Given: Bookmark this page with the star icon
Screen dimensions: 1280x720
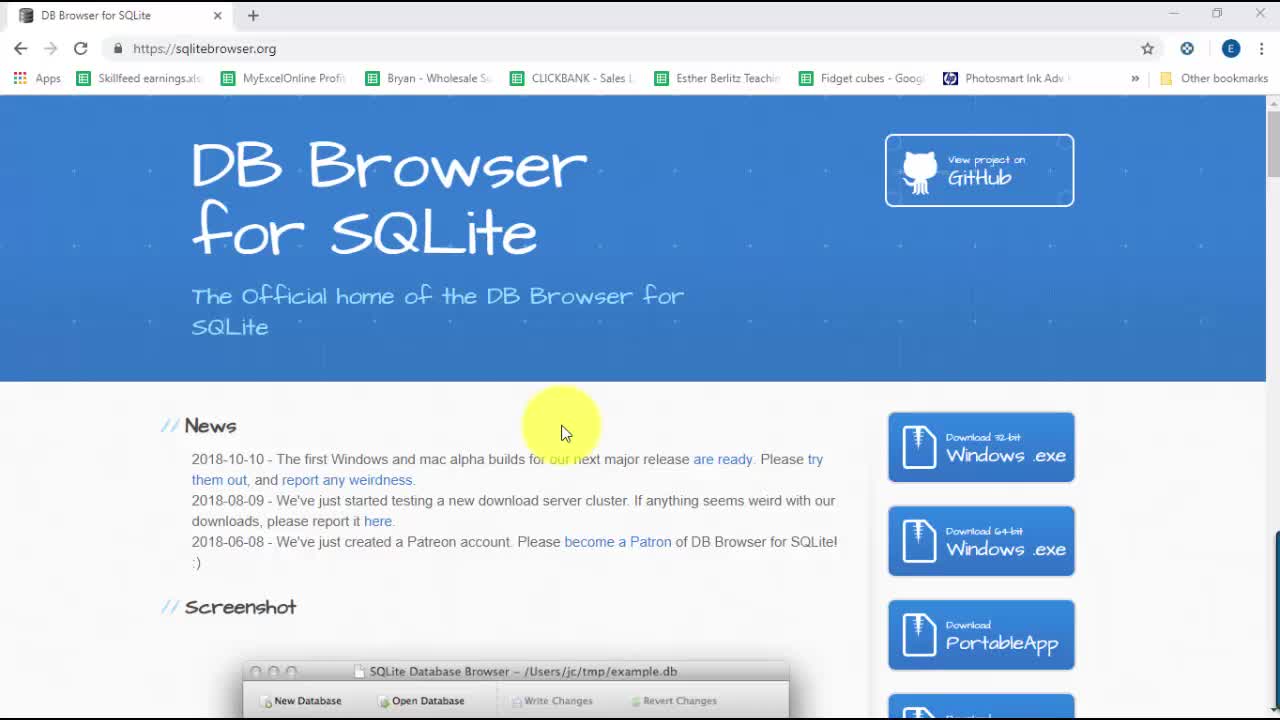Looking at the screenshot, I should coord(1147,48).
